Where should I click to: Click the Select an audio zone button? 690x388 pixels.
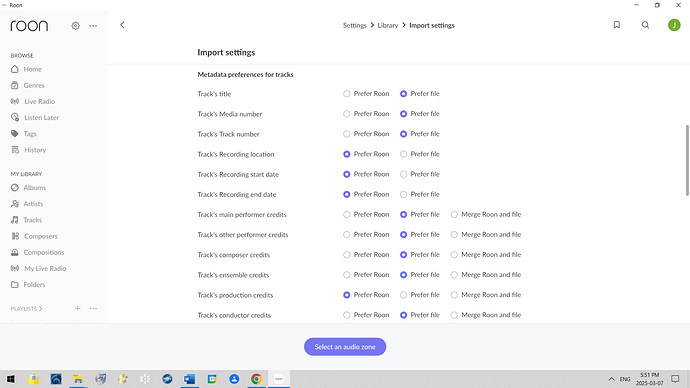coord(345,347)
